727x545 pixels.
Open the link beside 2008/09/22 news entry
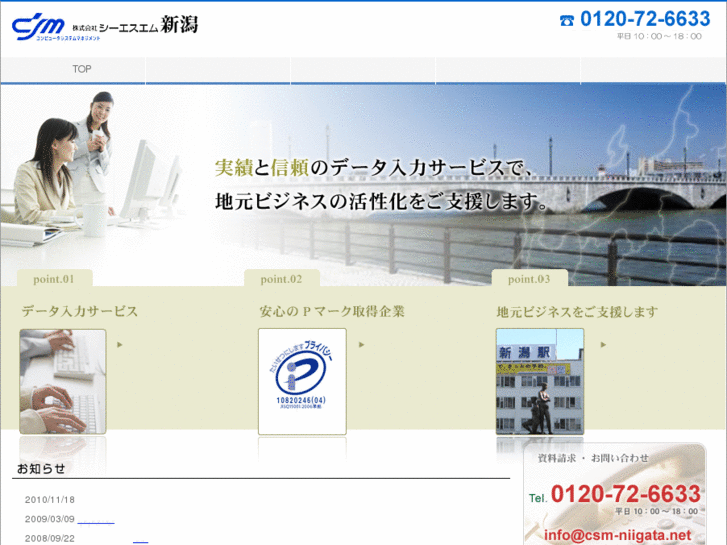140,539
